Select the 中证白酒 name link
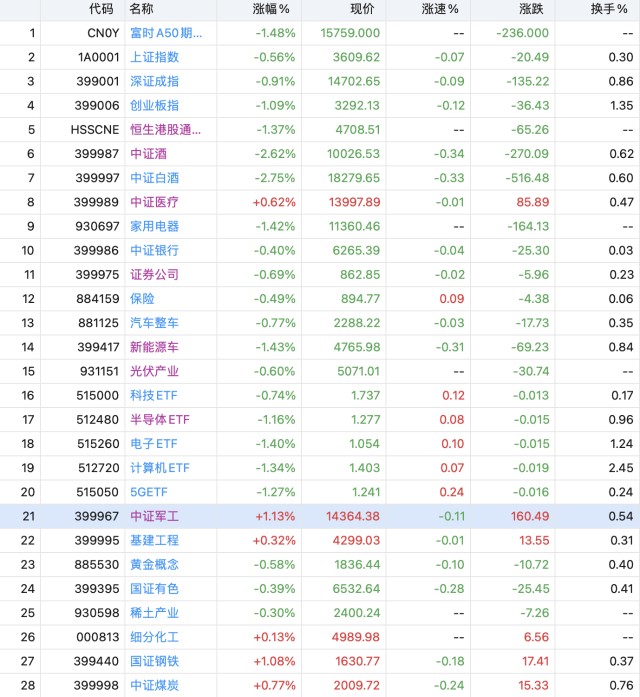 point(155,177)
